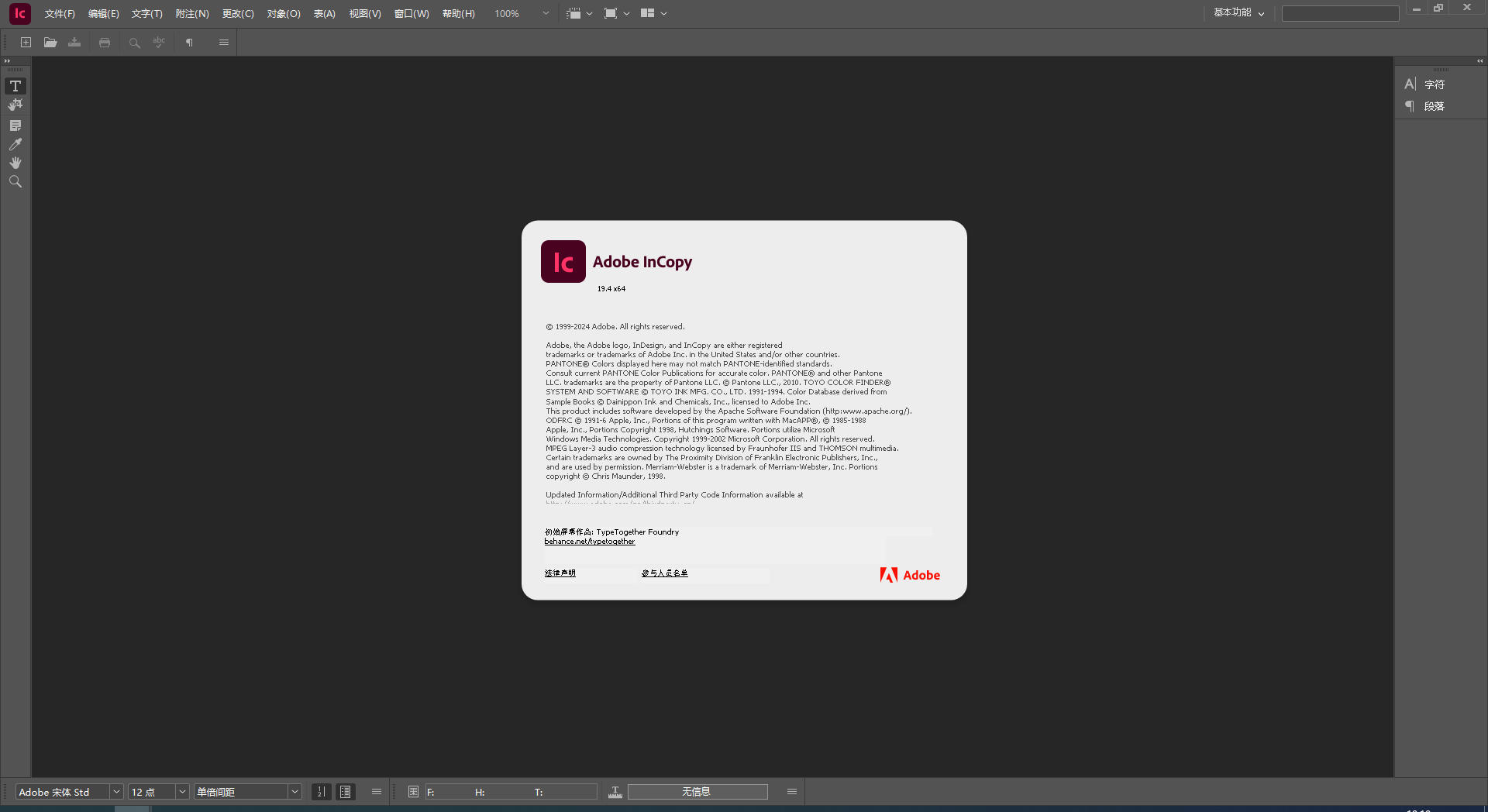Open the Adobe 宋体 Std font dropdown
The width and height of the screenshot is (1488, 812).
(116, 792)
